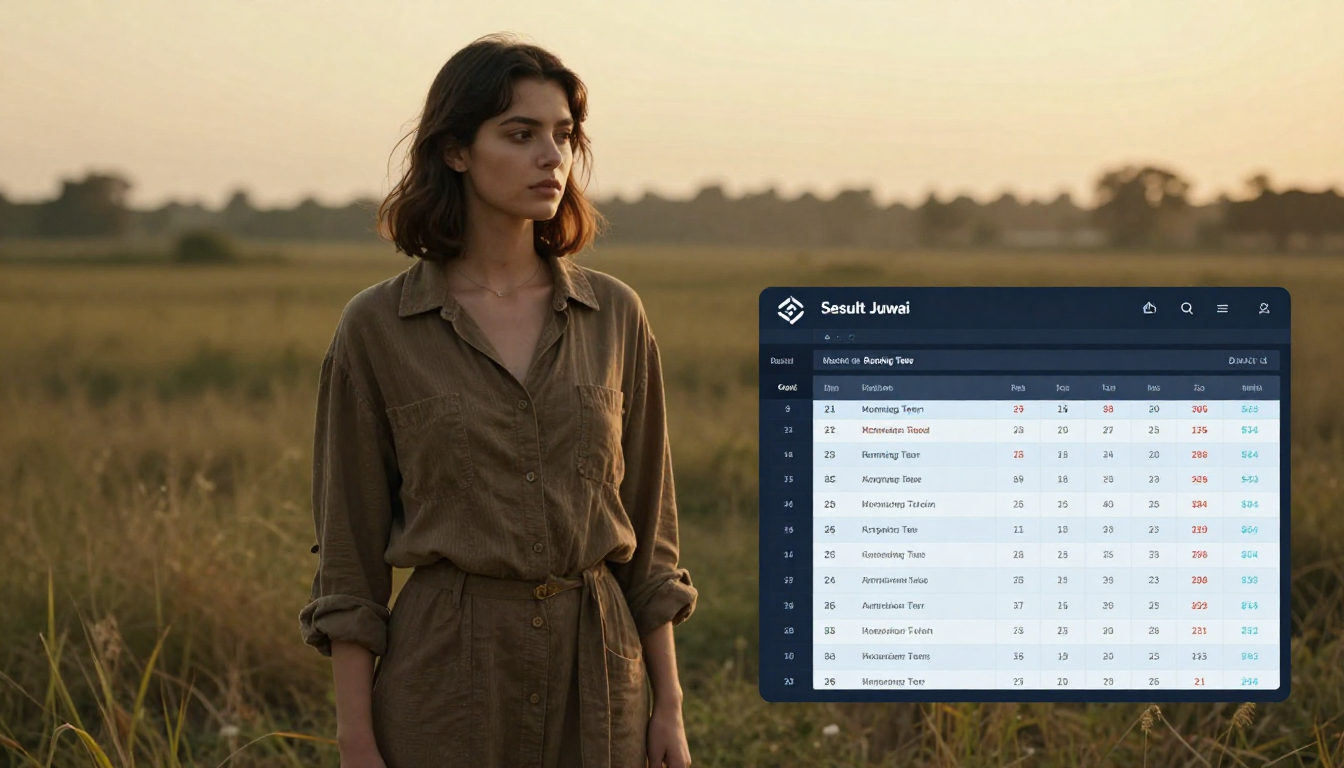
Task: Open search via magnifying glass icon
Action: pos(1186,309)
